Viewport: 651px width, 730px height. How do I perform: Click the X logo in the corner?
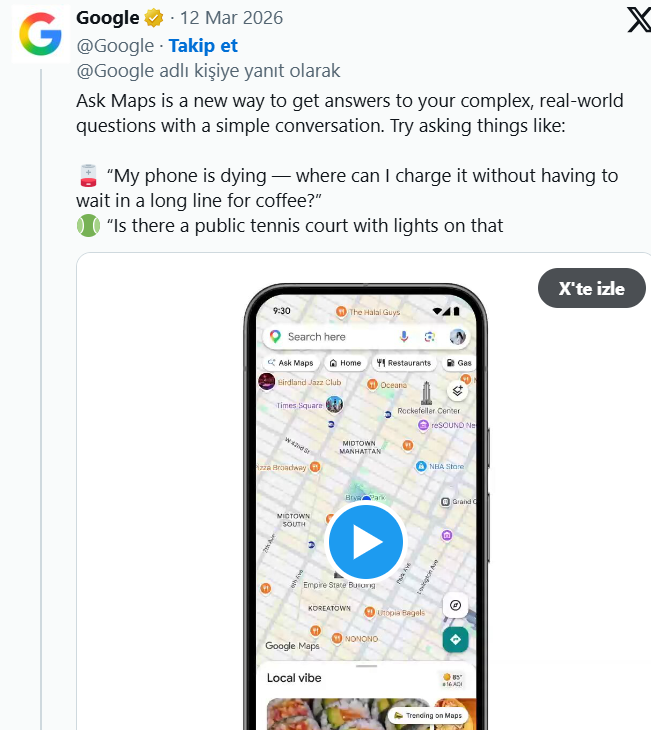tap(638, 19)
